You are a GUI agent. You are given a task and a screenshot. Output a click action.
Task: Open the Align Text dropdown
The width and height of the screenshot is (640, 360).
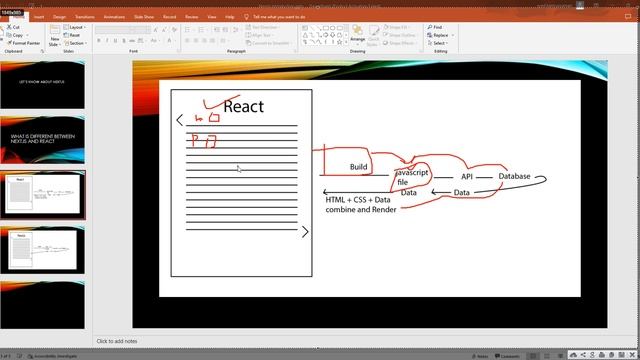(259, 35)
